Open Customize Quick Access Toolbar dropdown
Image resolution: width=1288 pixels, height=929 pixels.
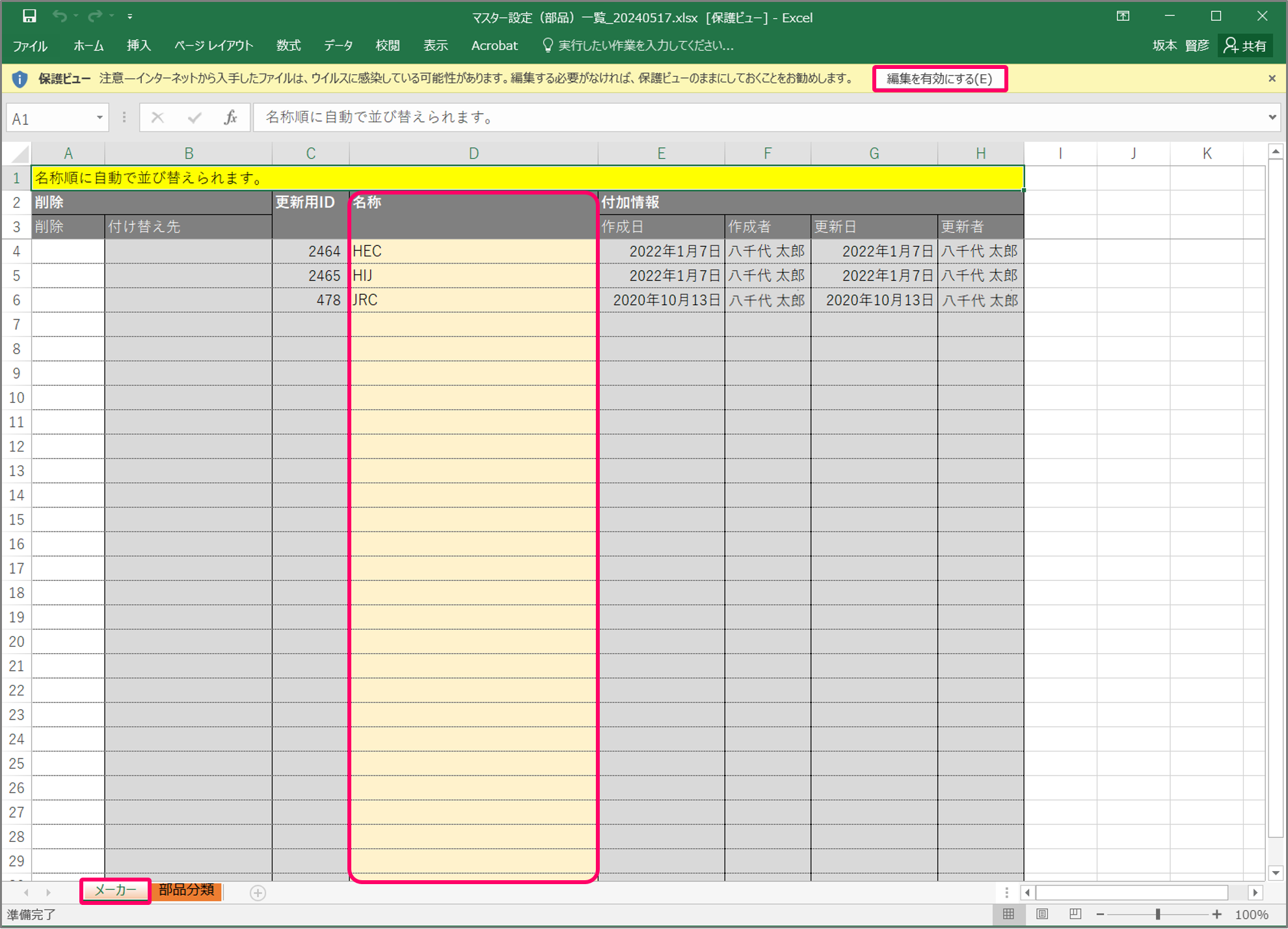(130, 17)
